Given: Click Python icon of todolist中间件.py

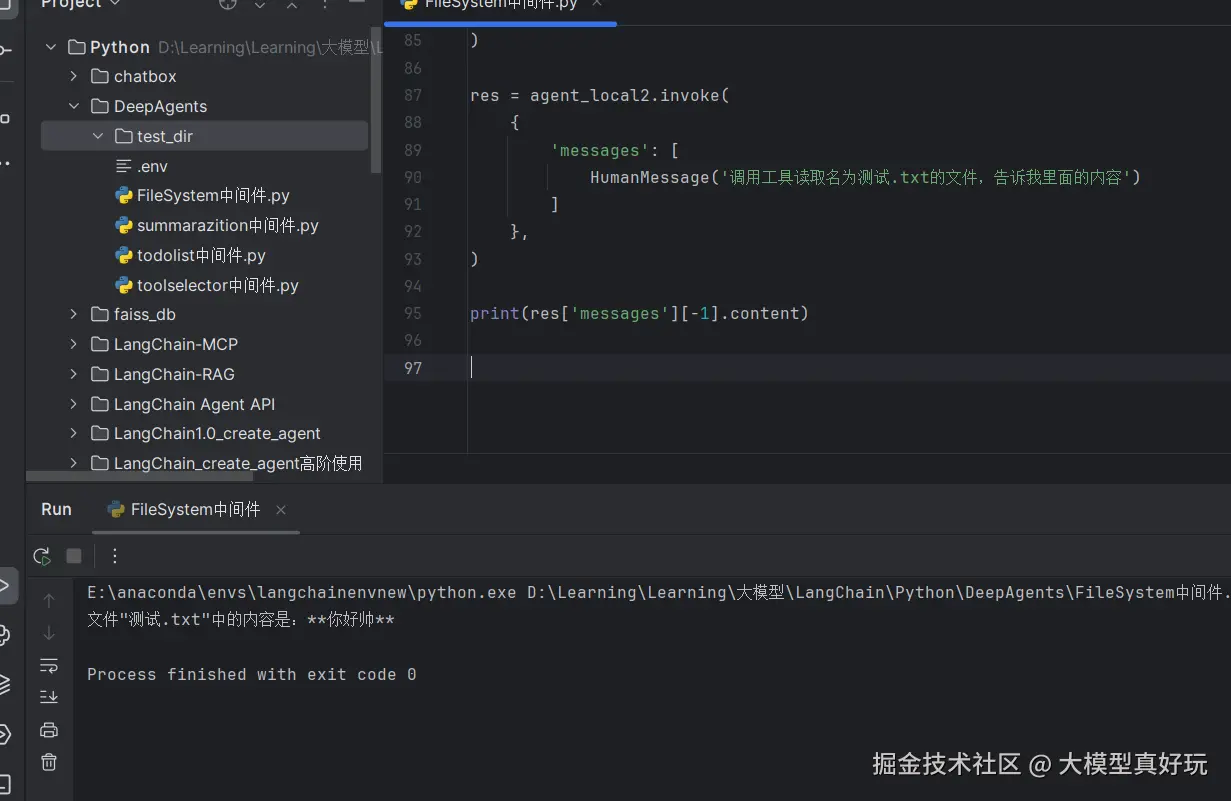Looking at the screenshot, I should coord(124,256).
